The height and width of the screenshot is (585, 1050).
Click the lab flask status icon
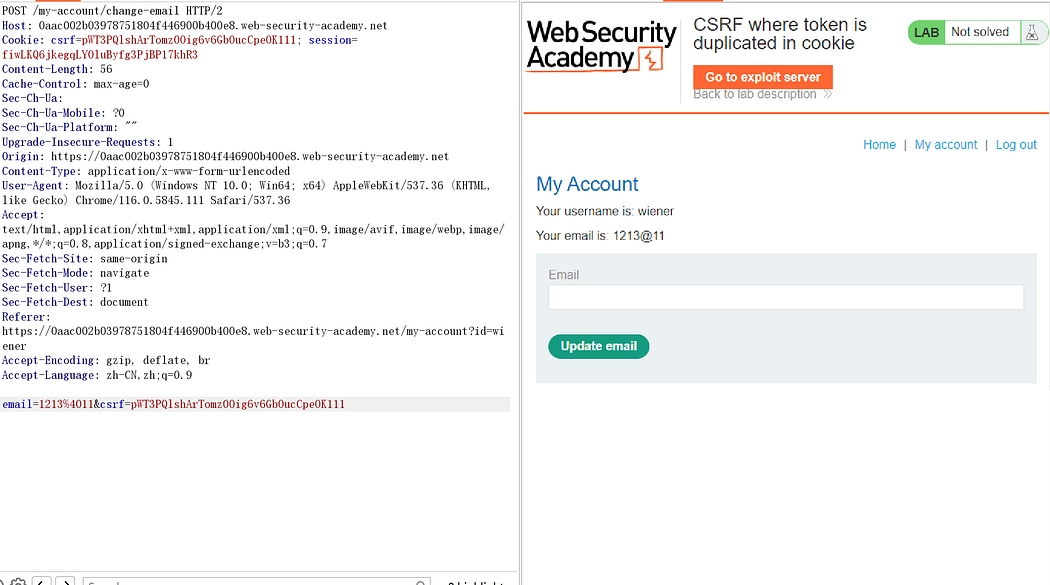[x=1031, y=32]
